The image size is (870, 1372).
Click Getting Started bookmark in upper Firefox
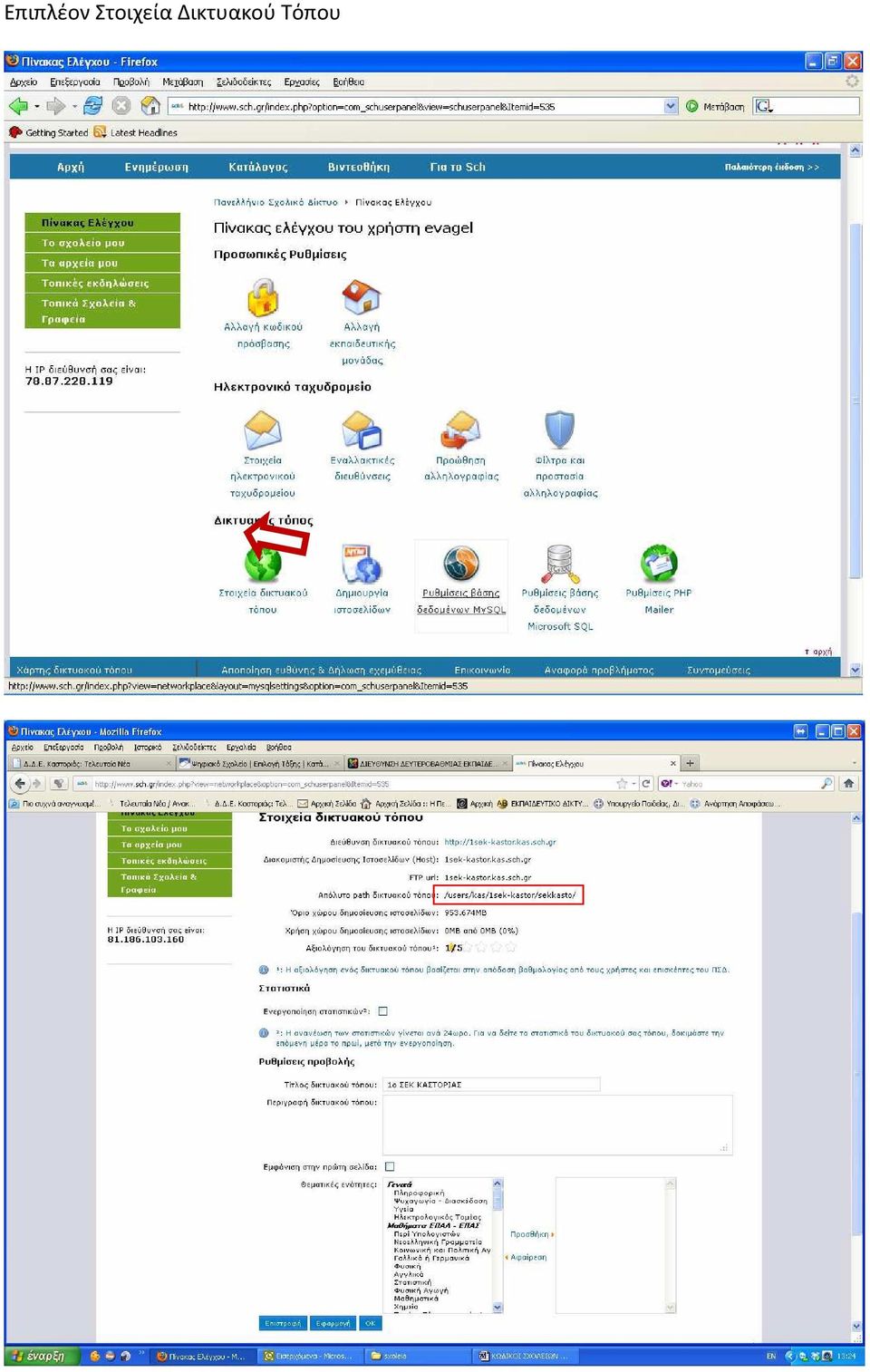[49, 132]
